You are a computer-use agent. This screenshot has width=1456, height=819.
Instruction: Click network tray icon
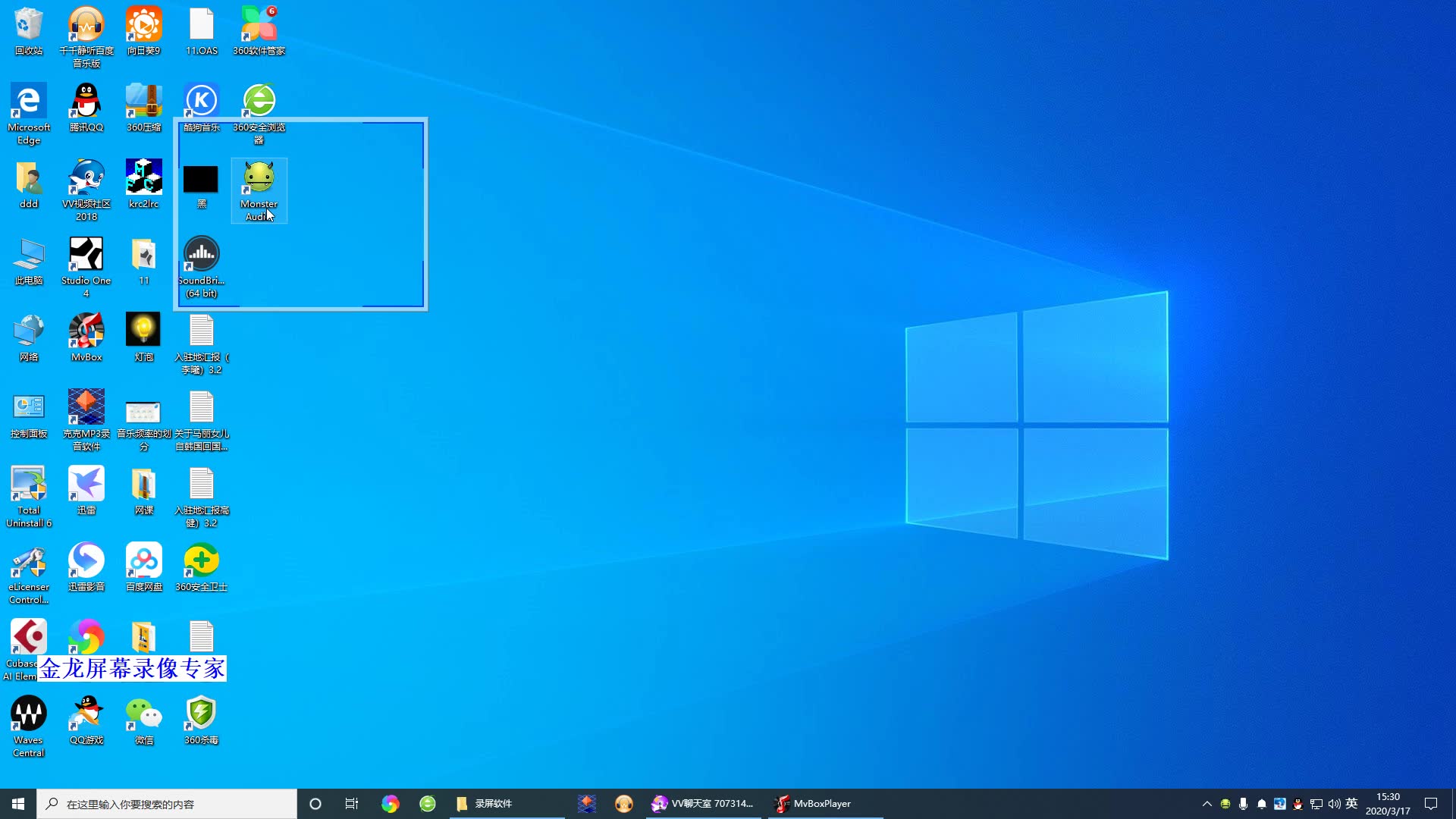(x=1316, y=804)
